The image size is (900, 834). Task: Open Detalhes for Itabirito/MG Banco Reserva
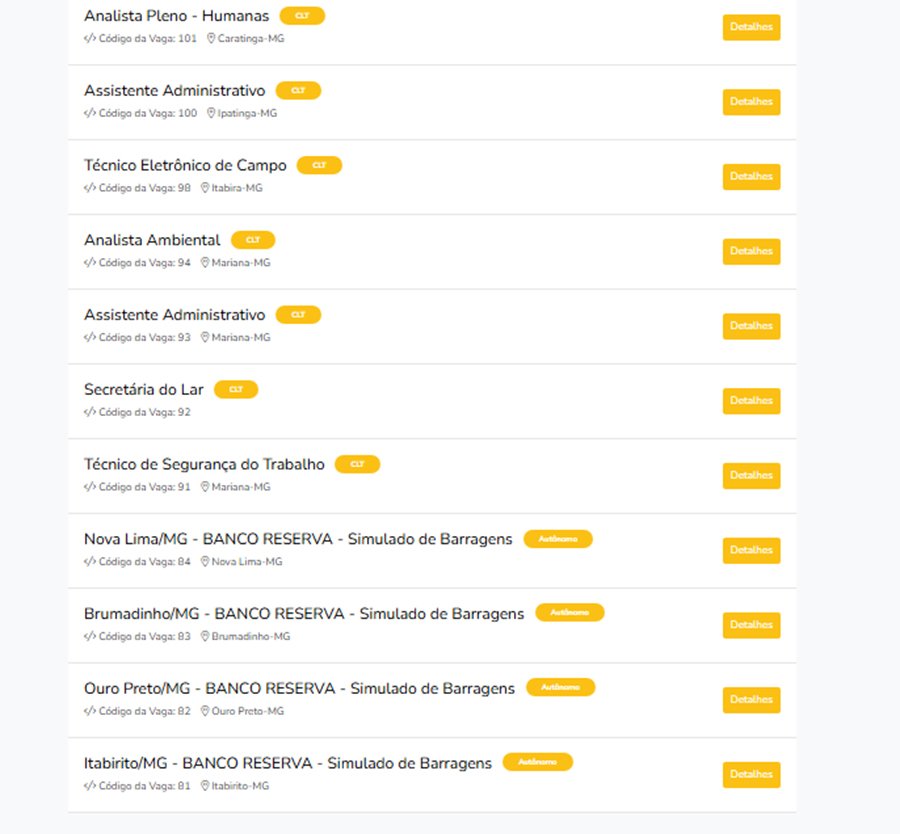(x=751, y=774)
